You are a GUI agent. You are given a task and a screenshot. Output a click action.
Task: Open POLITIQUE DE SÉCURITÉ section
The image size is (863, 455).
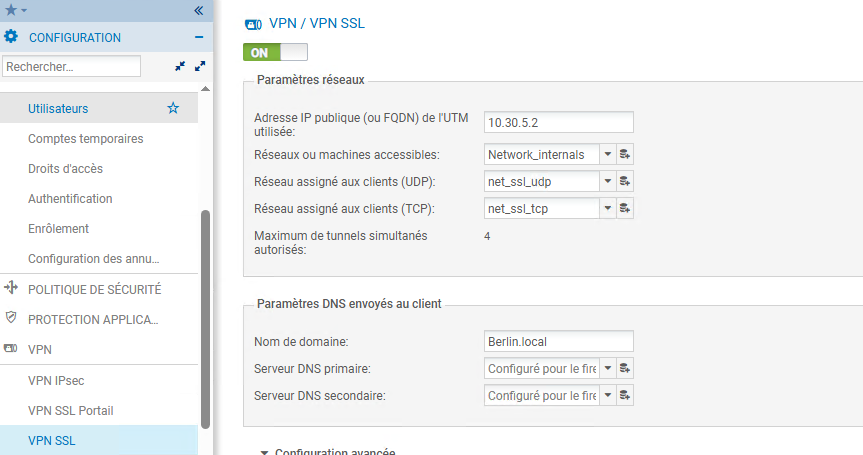point(94,289)
